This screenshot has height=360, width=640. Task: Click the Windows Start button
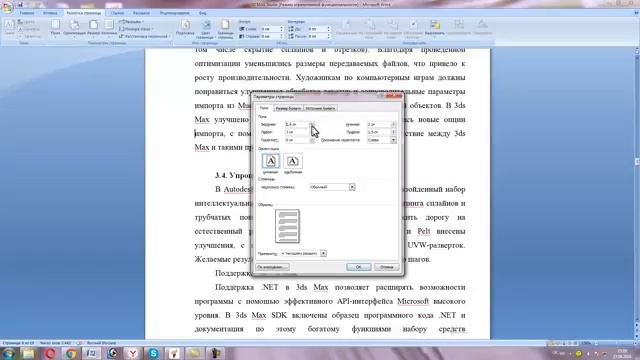[x=8, y=353]
